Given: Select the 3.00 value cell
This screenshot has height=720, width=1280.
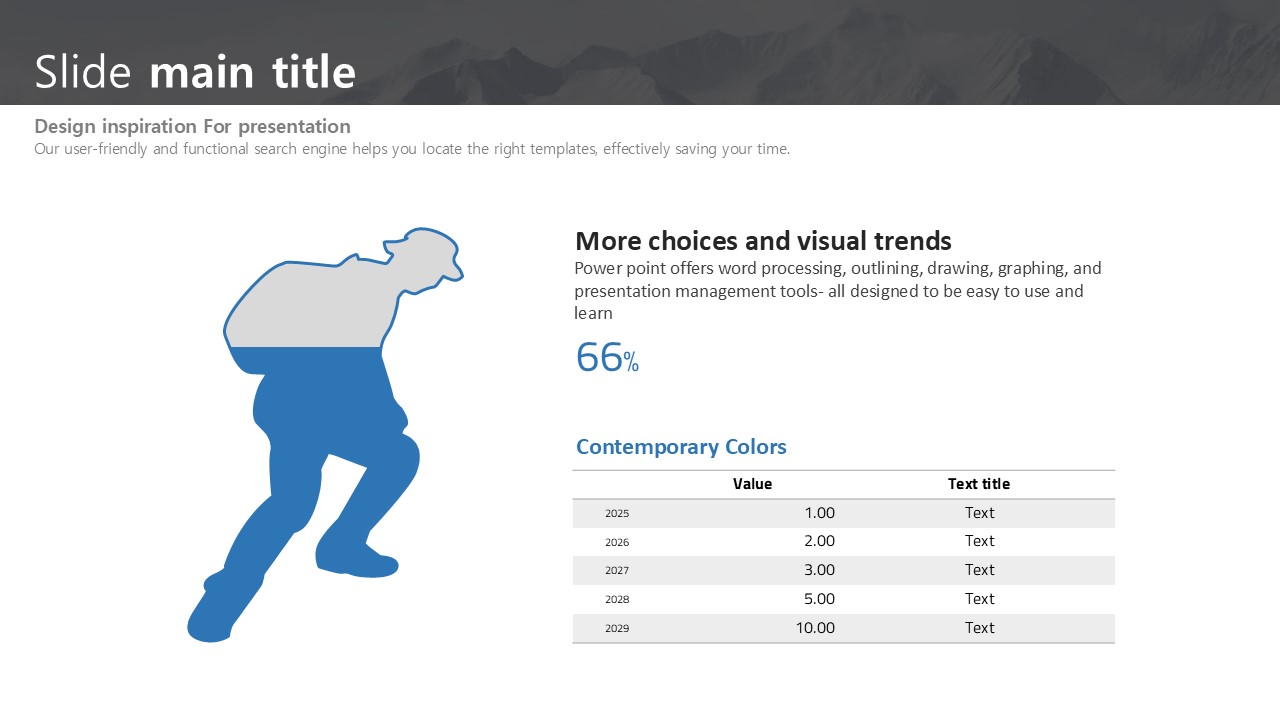Looking at the screenshot, I should [x=819, y=570].
